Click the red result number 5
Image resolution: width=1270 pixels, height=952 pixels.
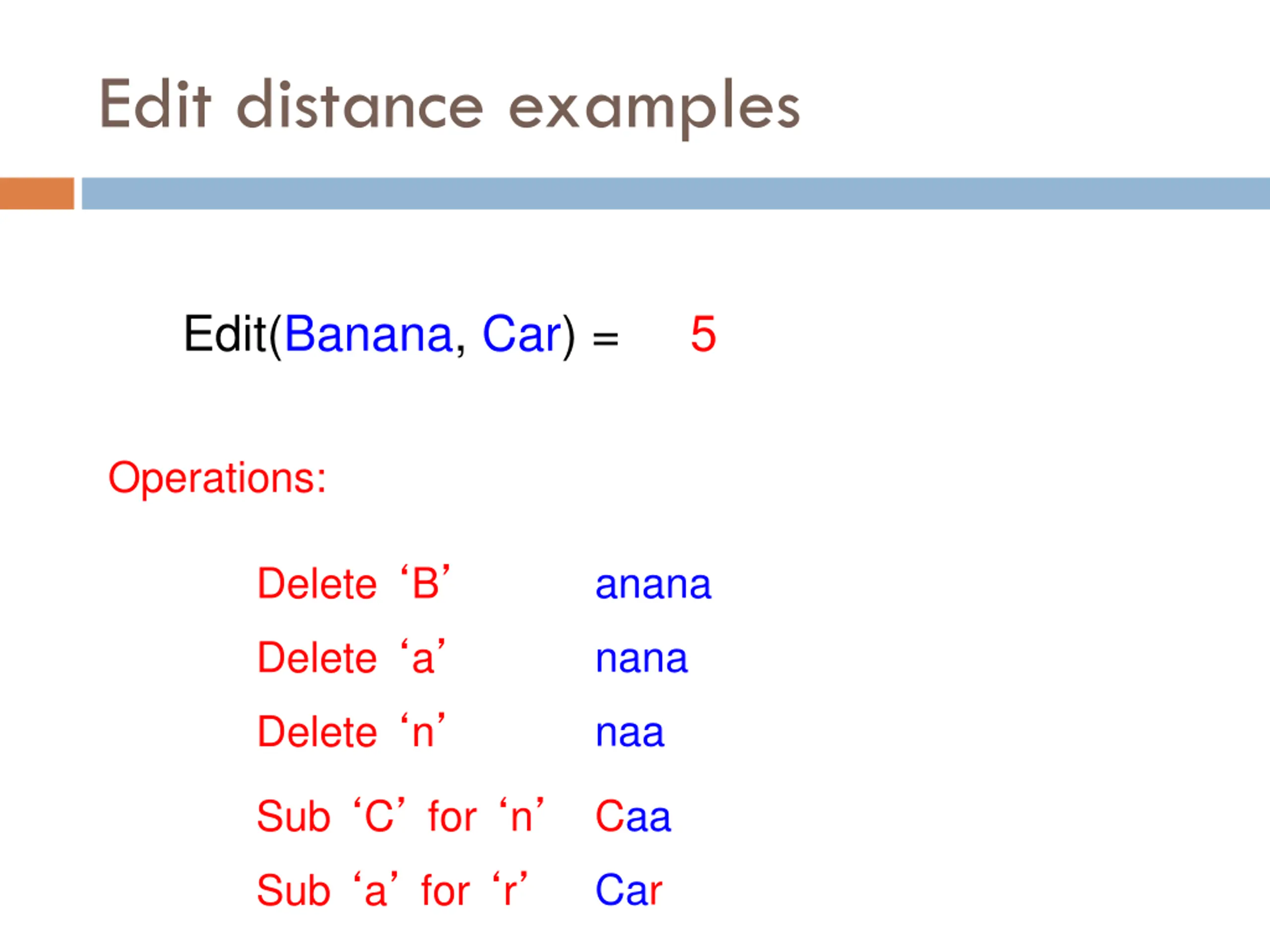[x=703, y=334]
